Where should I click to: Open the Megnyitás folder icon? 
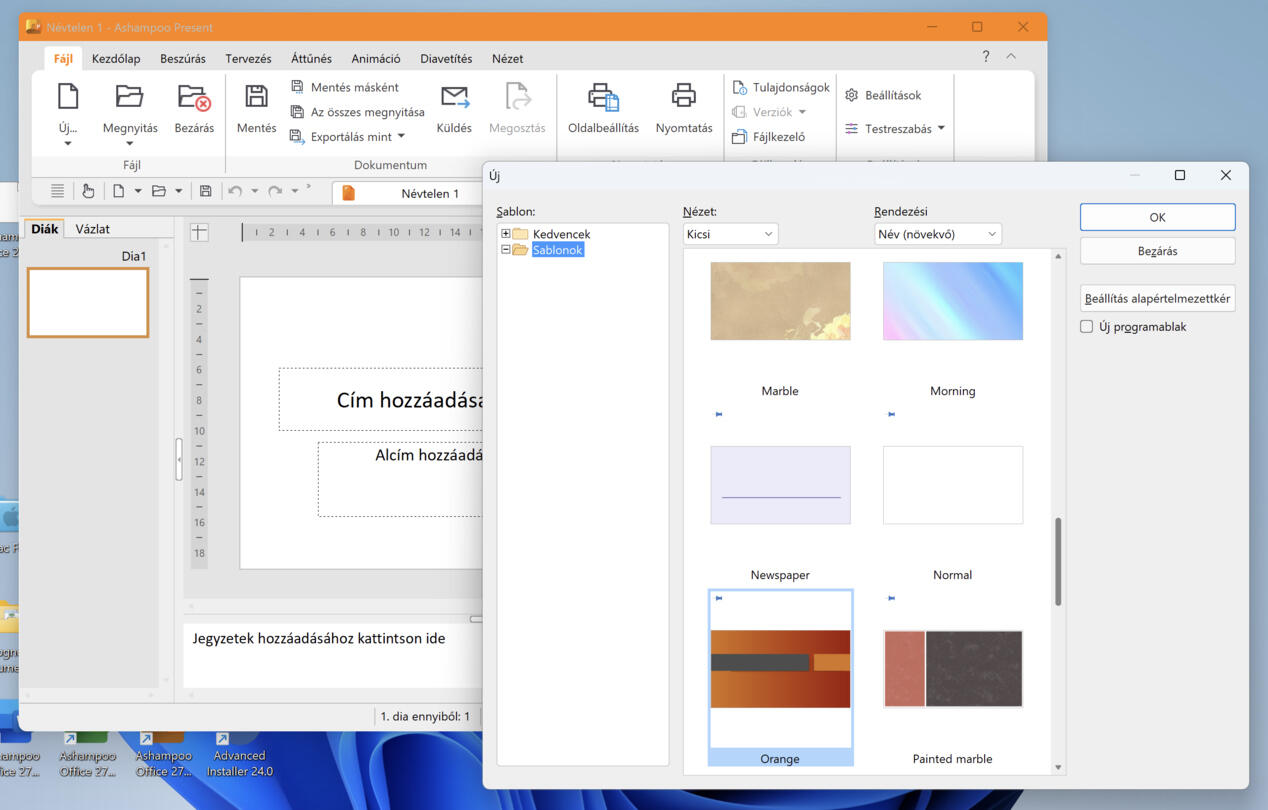click(130, 97)
